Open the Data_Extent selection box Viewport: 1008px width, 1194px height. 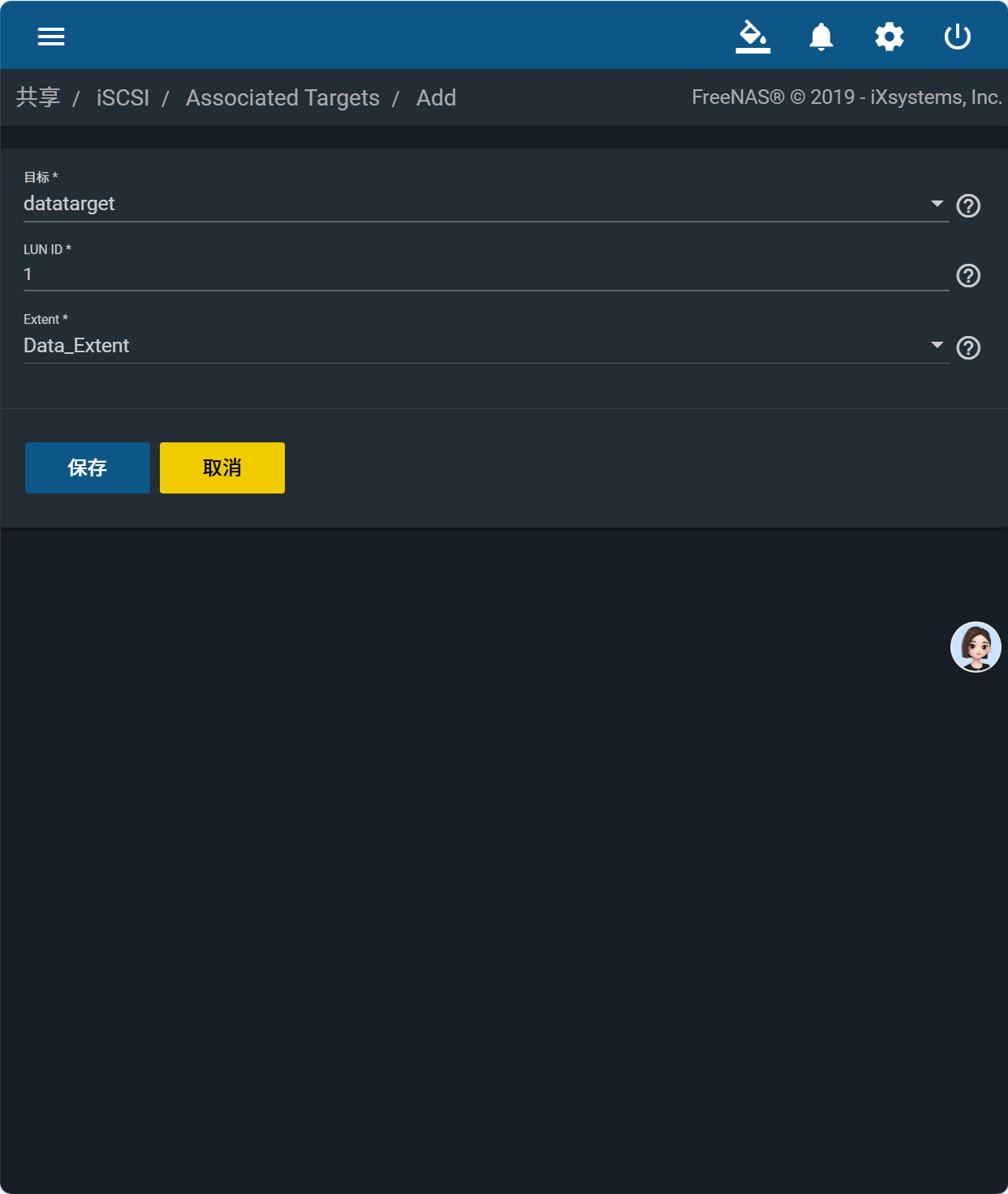point(486,346)
